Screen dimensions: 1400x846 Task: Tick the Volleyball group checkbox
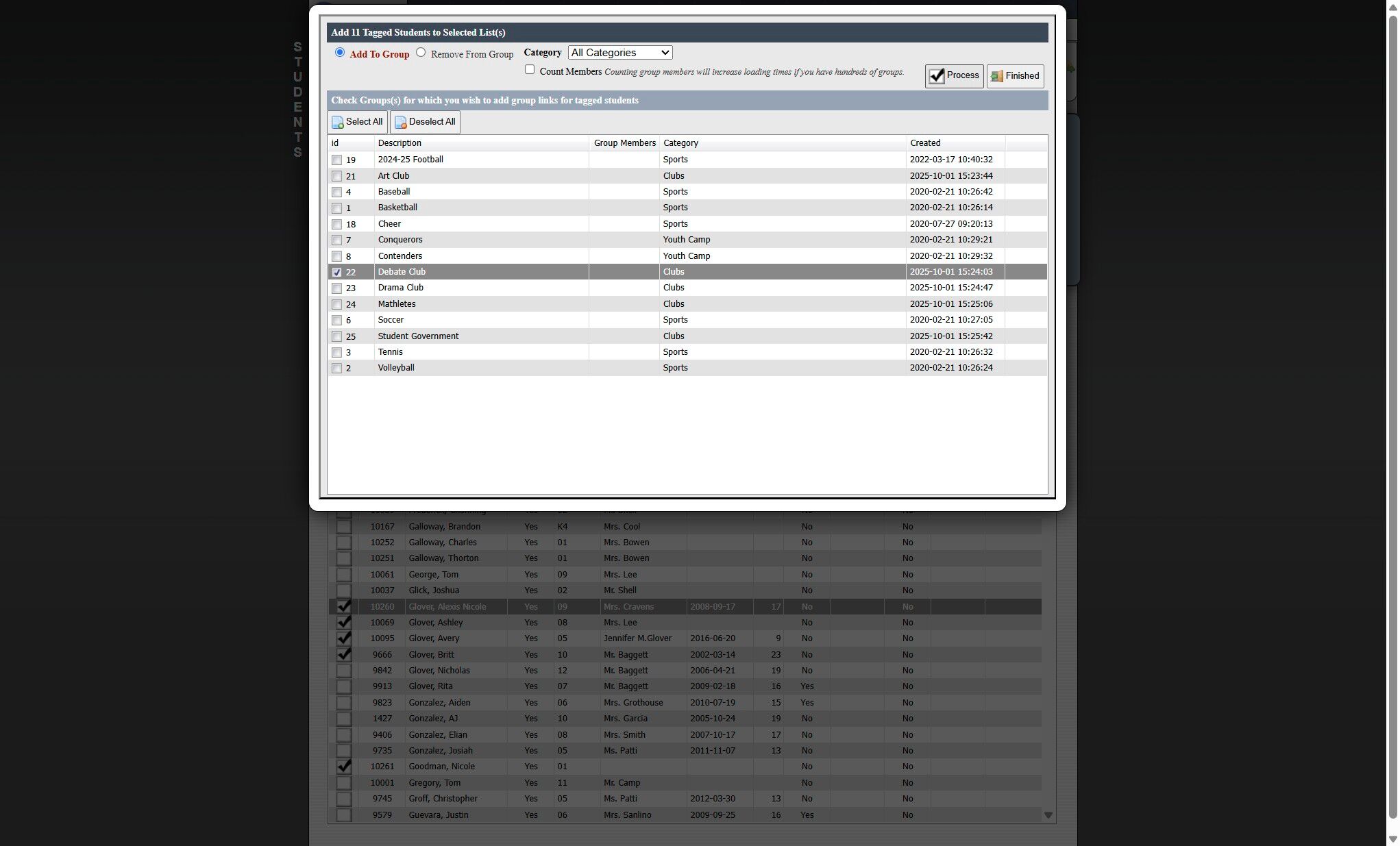tap(336, 369)
